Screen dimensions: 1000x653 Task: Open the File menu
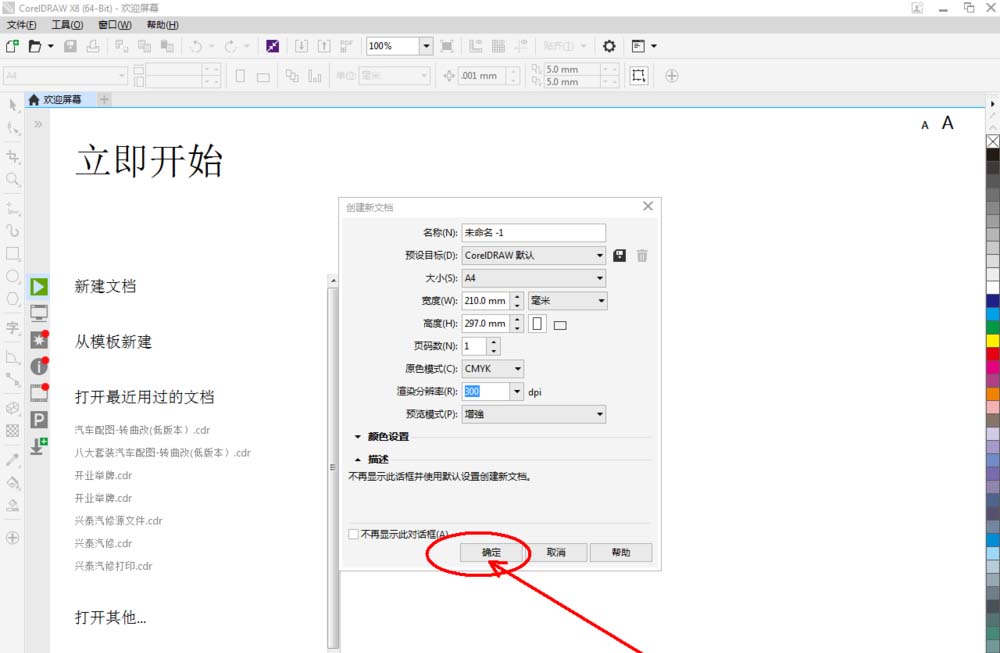pos(22,25)
